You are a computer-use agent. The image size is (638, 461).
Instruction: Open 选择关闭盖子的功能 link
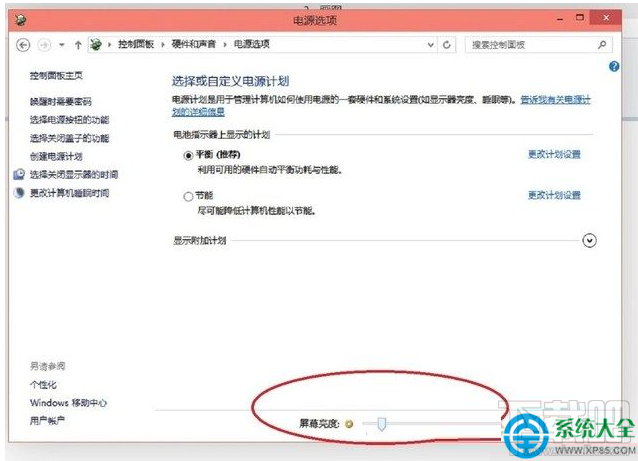(70, 138)
